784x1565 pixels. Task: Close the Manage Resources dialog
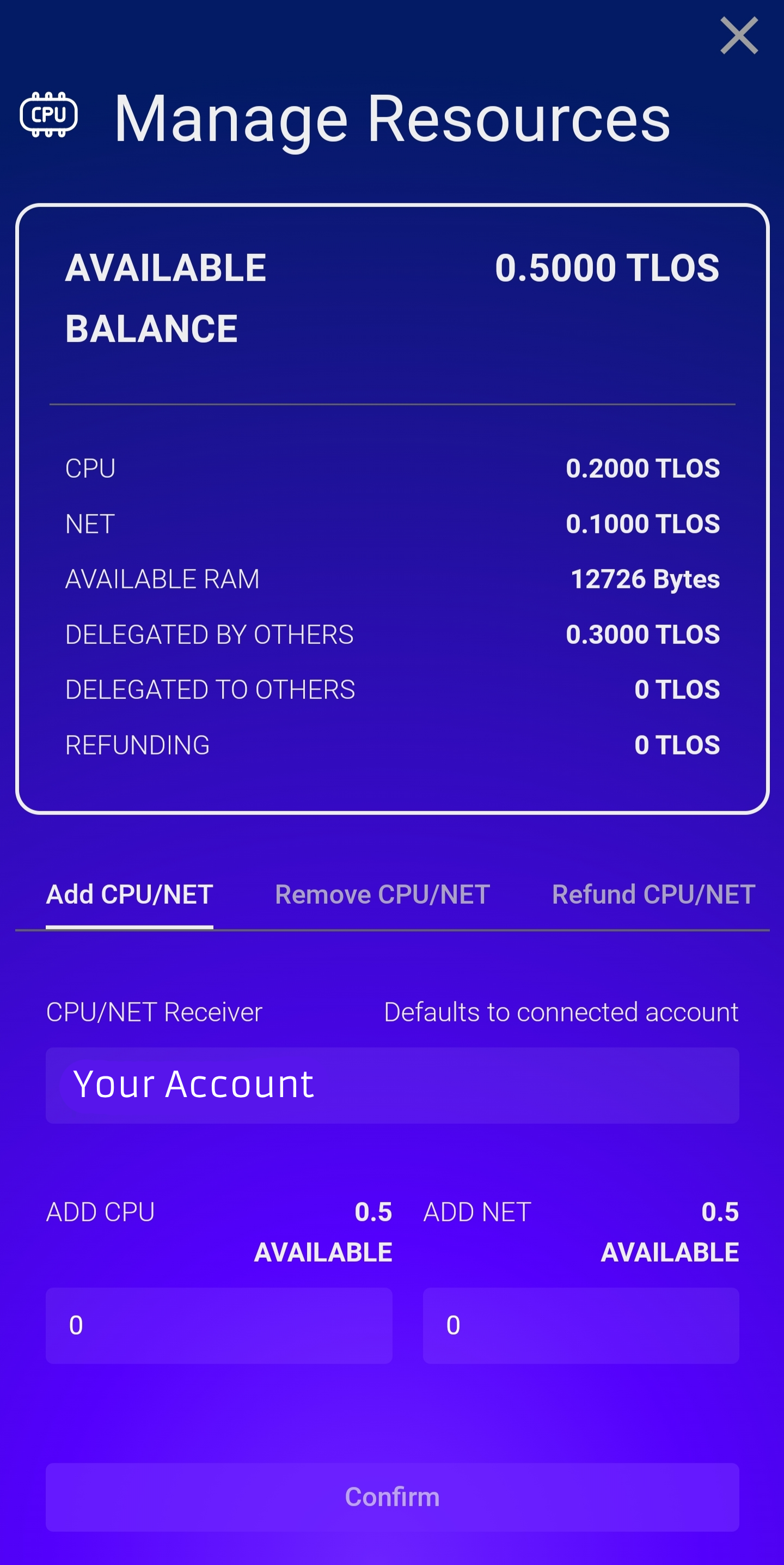click(738, 36)
